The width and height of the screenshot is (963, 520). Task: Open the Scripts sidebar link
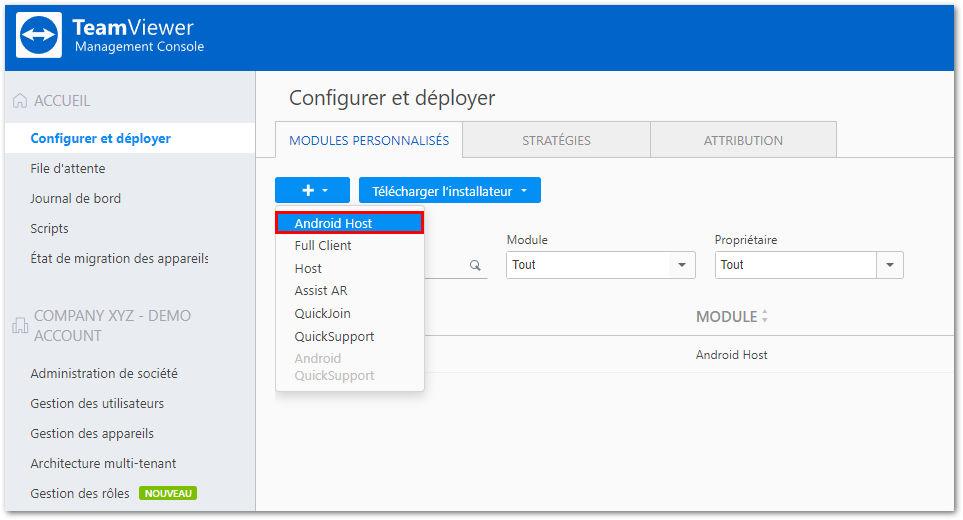point(49,228)
